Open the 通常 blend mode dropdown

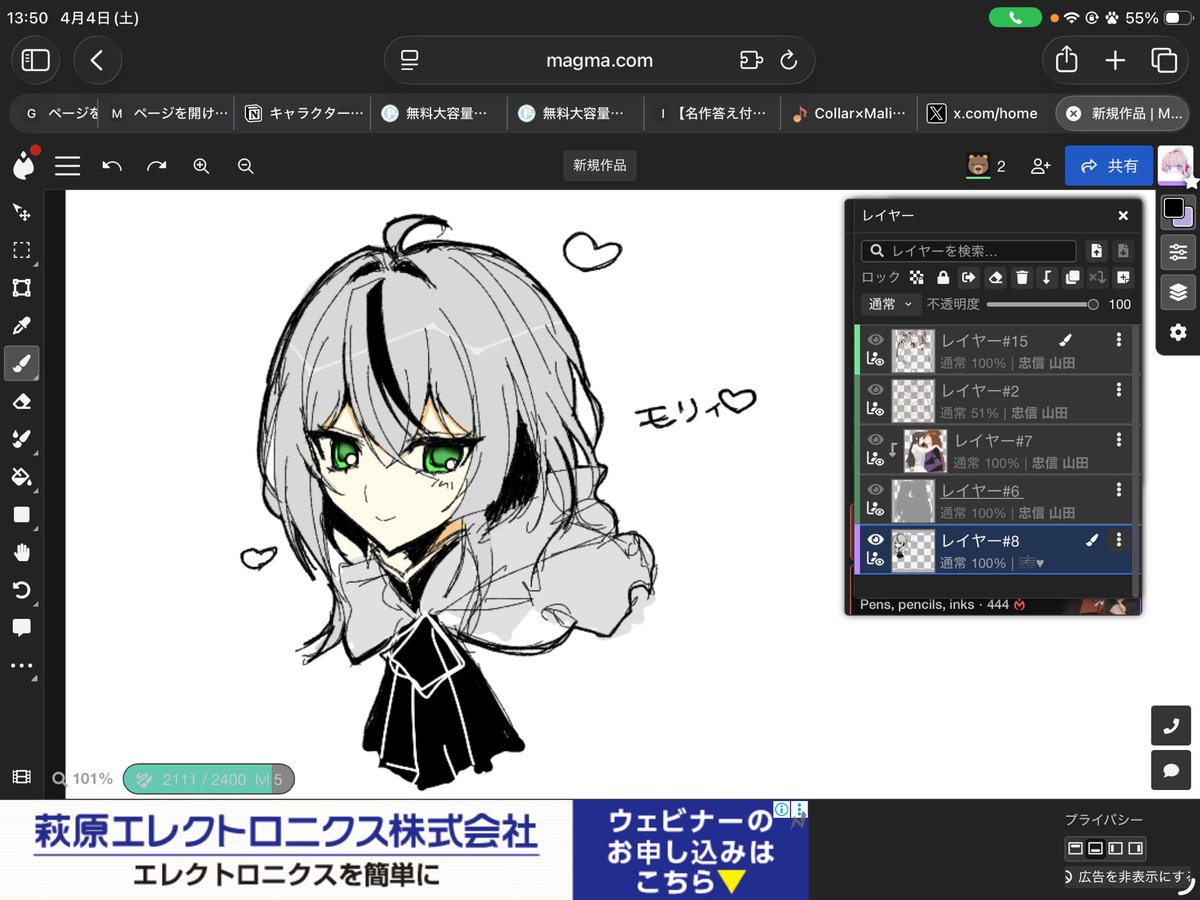[x=889, y=304]
